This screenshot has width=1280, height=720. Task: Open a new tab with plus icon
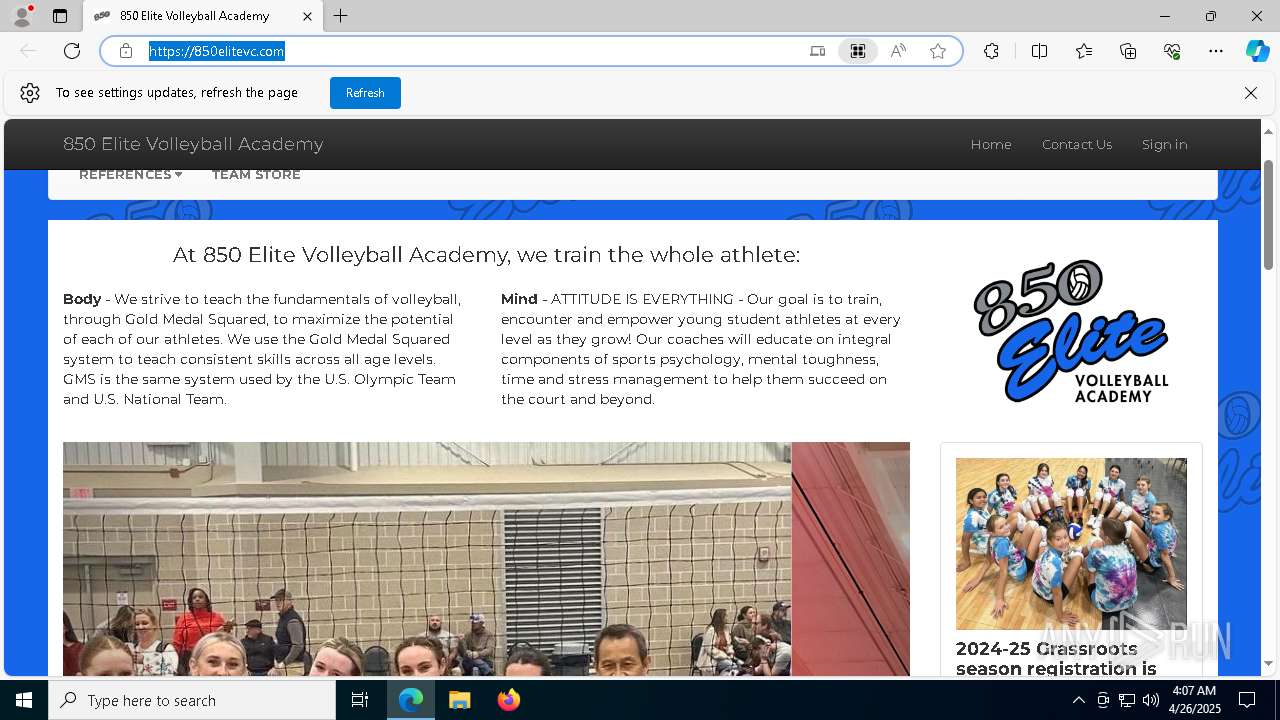(x=341, y=16)
